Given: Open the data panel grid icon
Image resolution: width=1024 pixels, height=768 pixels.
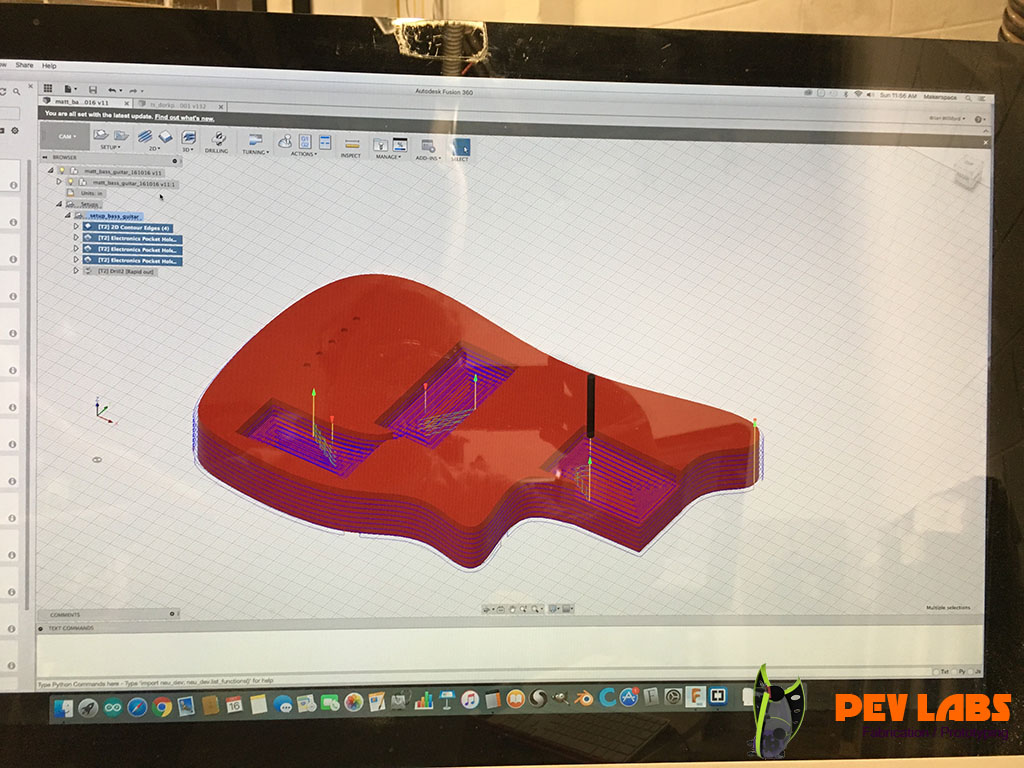Looking at the screenshot, I should tap(48, 89).
